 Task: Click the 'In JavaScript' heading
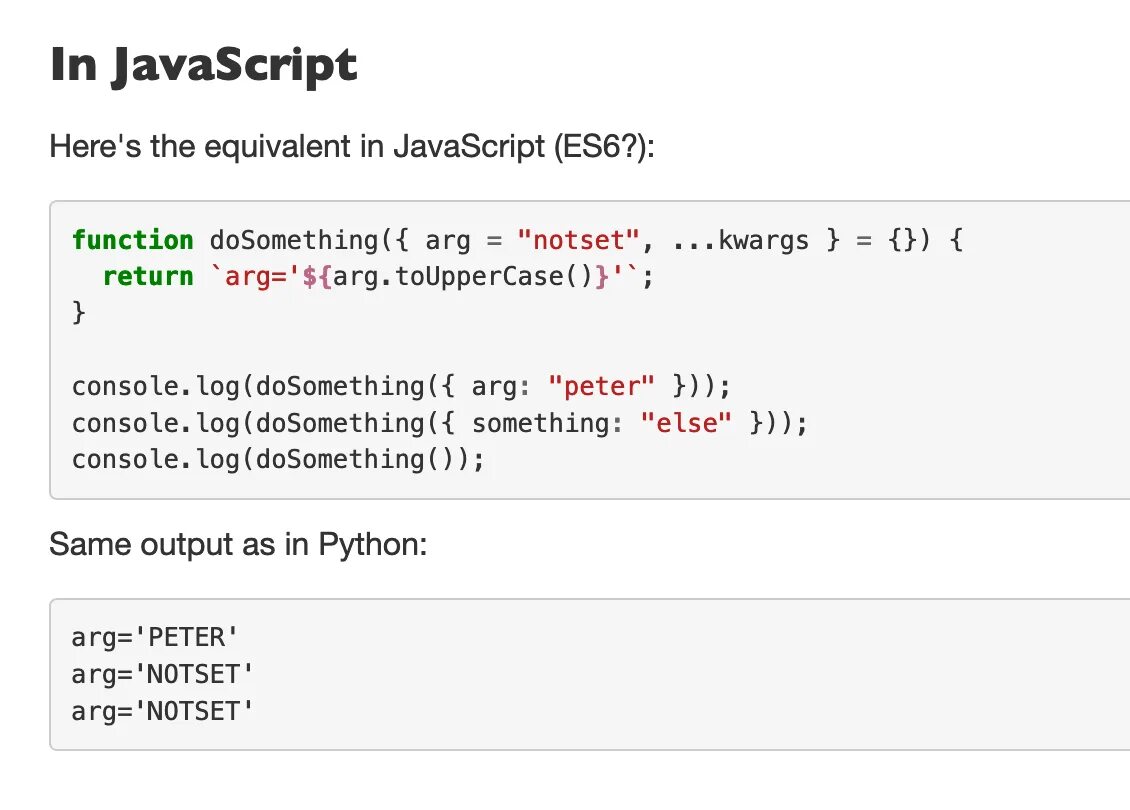tap(203, 66)
